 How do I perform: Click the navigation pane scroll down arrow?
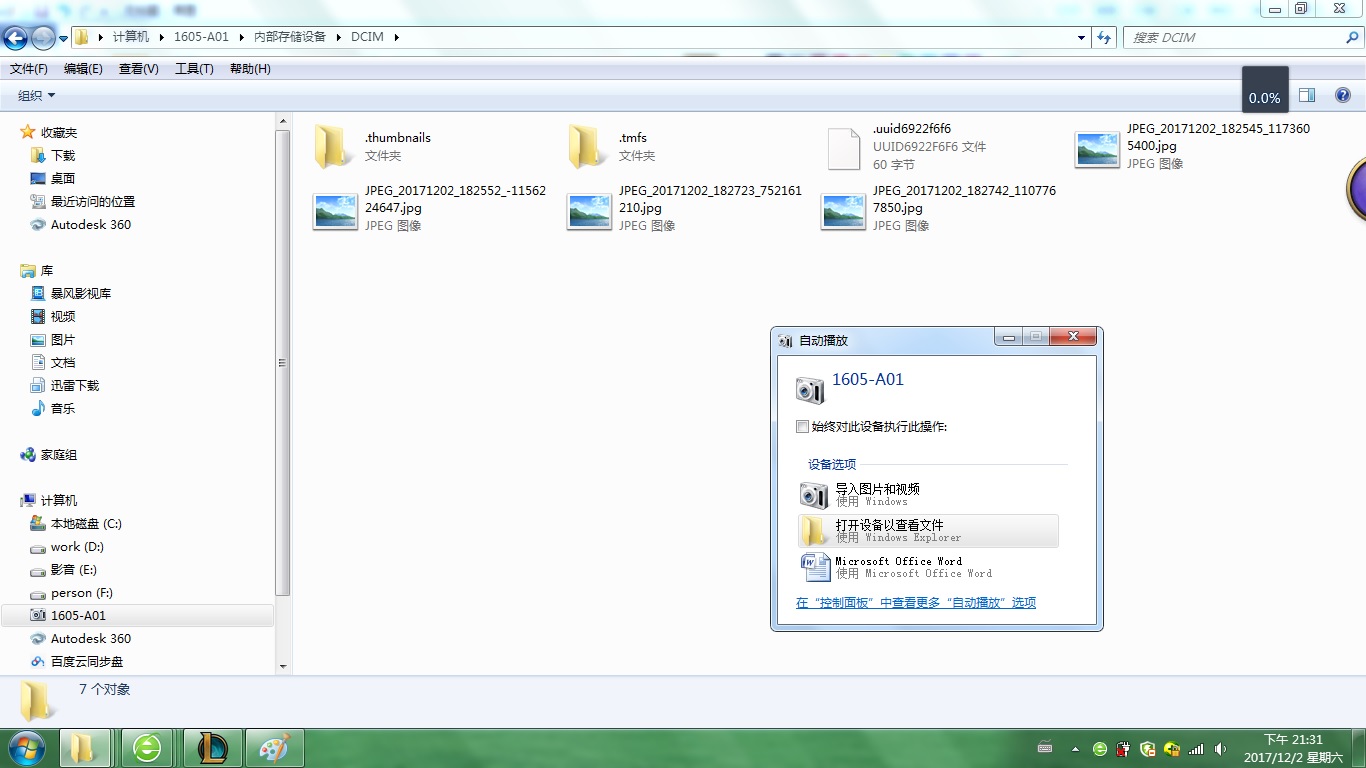[x=283, y=666]
